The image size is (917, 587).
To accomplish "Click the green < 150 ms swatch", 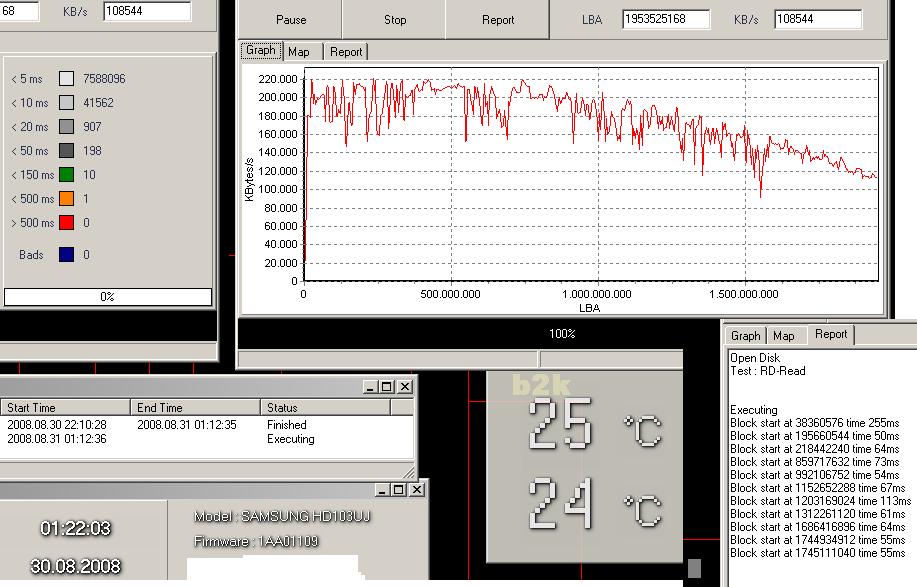I will pyautogui.click(x=67, y=174).
